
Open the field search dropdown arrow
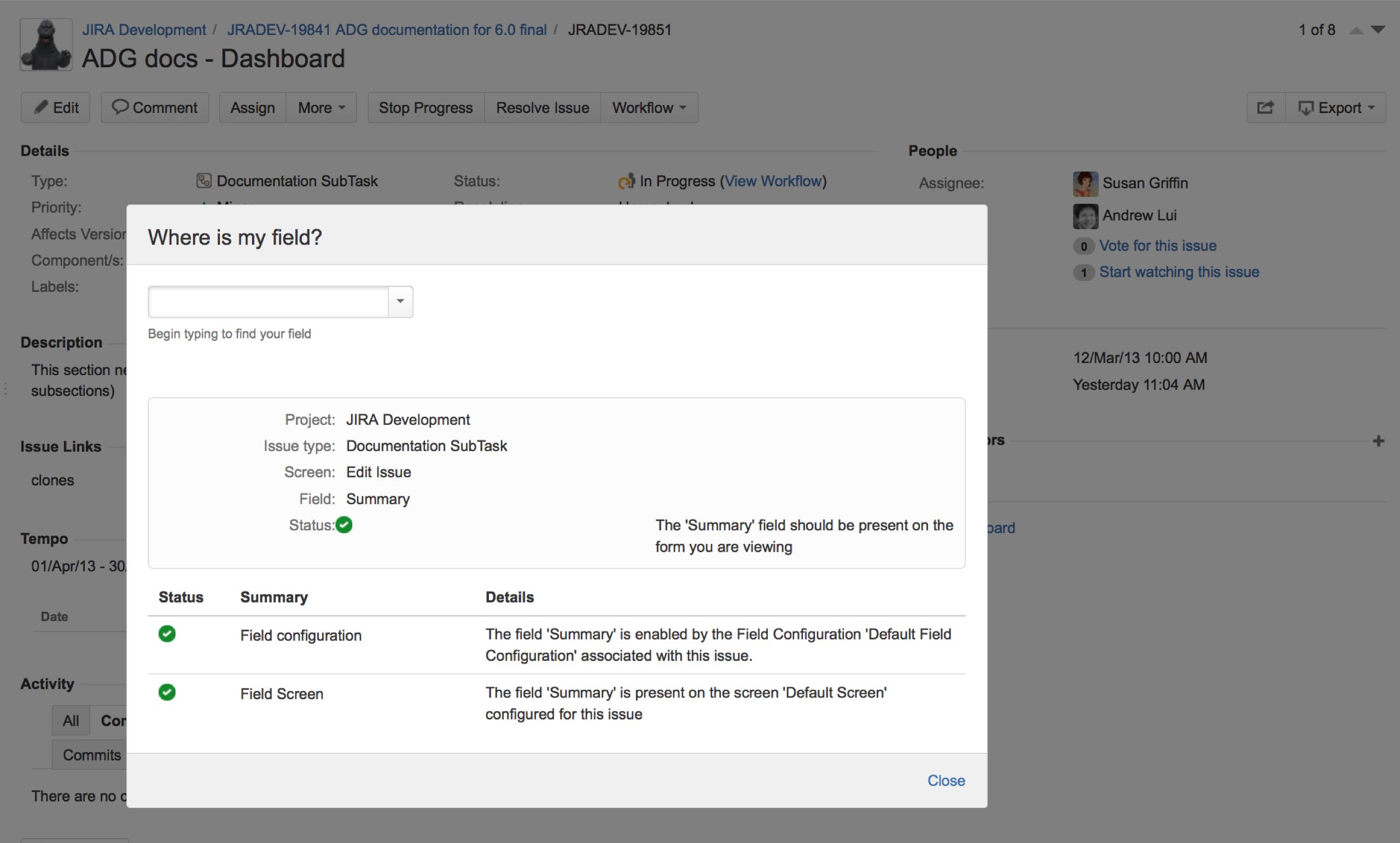click(x=400, y=302)
